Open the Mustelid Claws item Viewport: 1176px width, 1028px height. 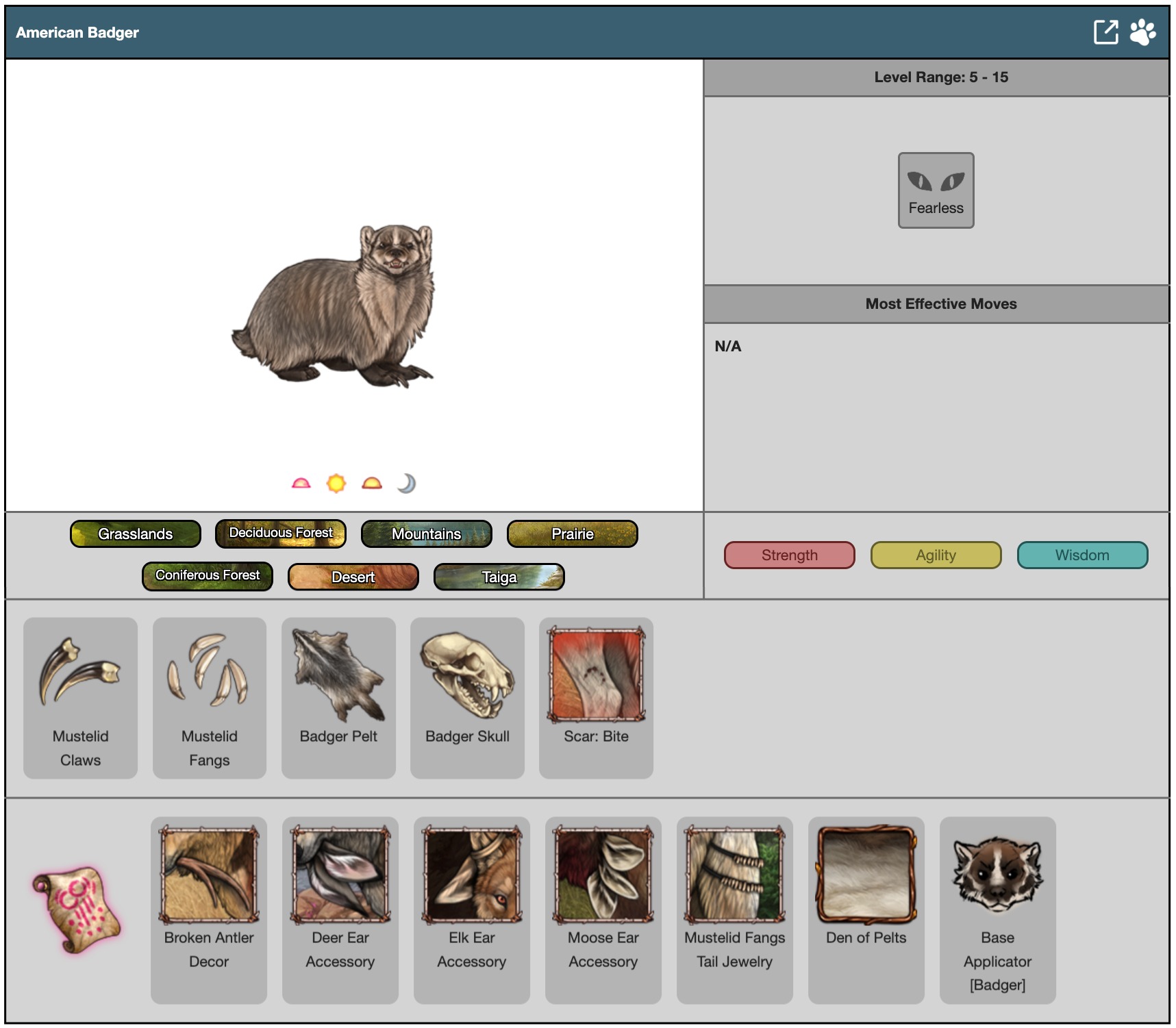(x=80, y=697)
